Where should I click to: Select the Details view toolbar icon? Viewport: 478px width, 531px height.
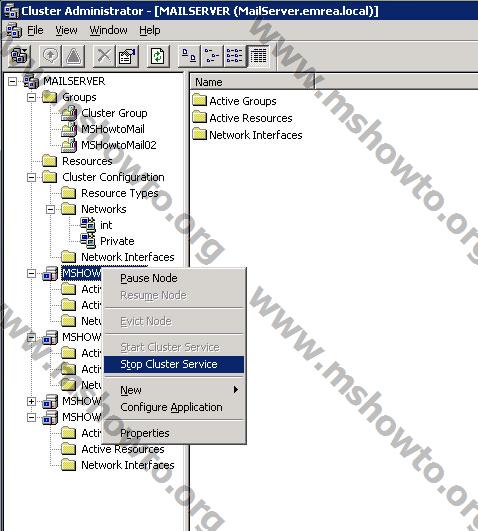coord(258,56)
